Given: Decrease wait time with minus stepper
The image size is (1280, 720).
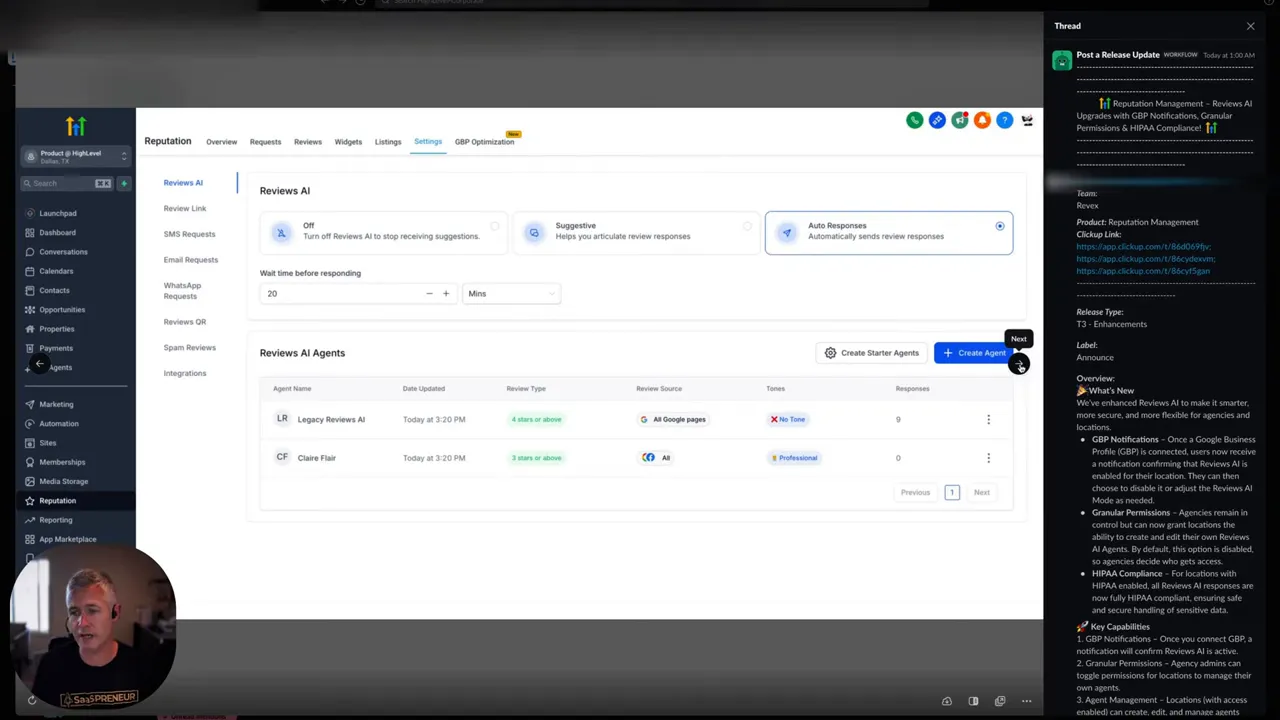Looking at the screenshot, I should 429,293.
